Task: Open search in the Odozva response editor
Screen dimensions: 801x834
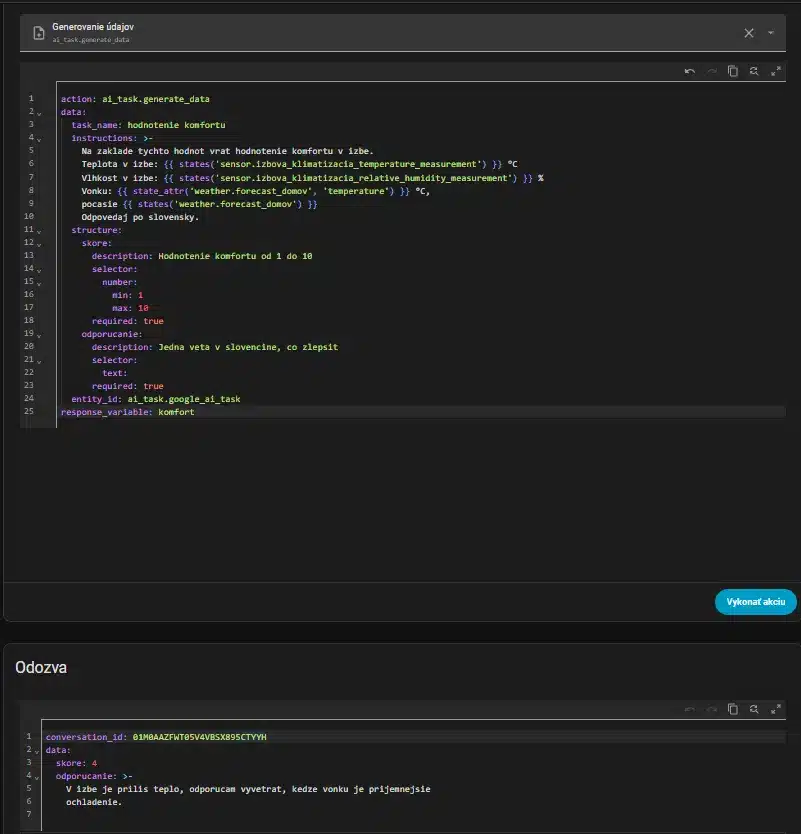Action: 754,710
